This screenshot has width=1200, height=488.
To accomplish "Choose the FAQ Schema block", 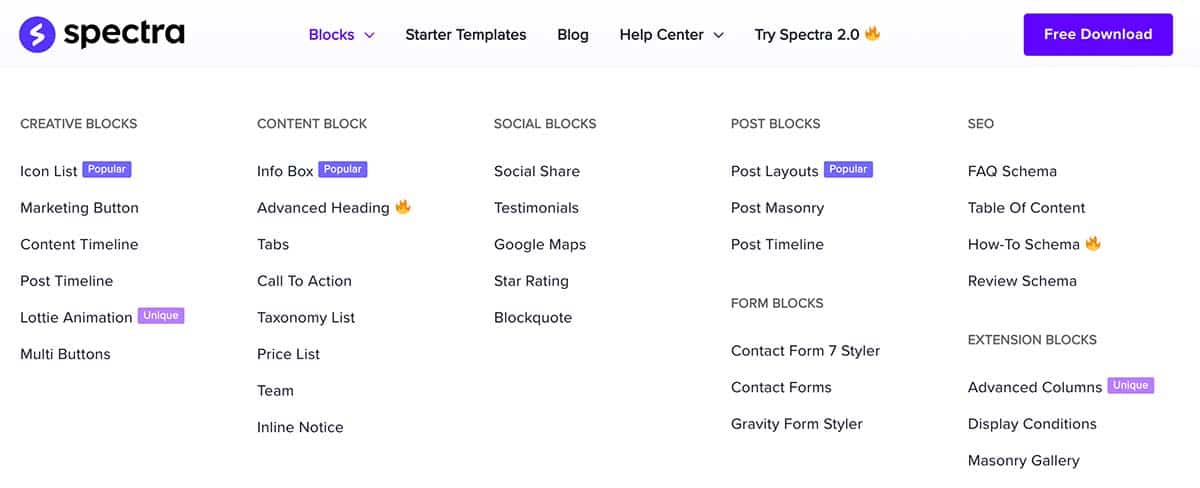I will click(x=1012, y=171).
